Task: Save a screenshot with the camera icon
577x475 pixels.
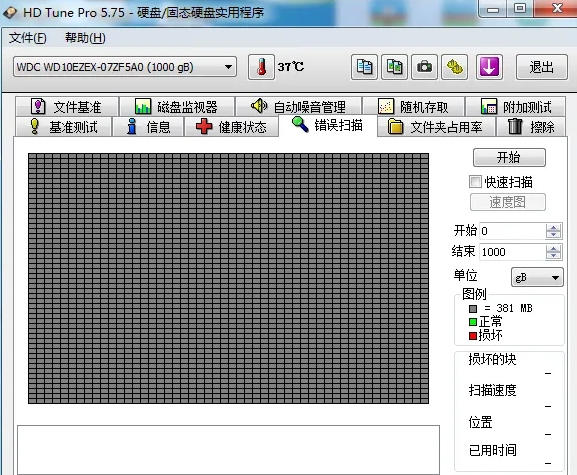Action: pos(424,67)
